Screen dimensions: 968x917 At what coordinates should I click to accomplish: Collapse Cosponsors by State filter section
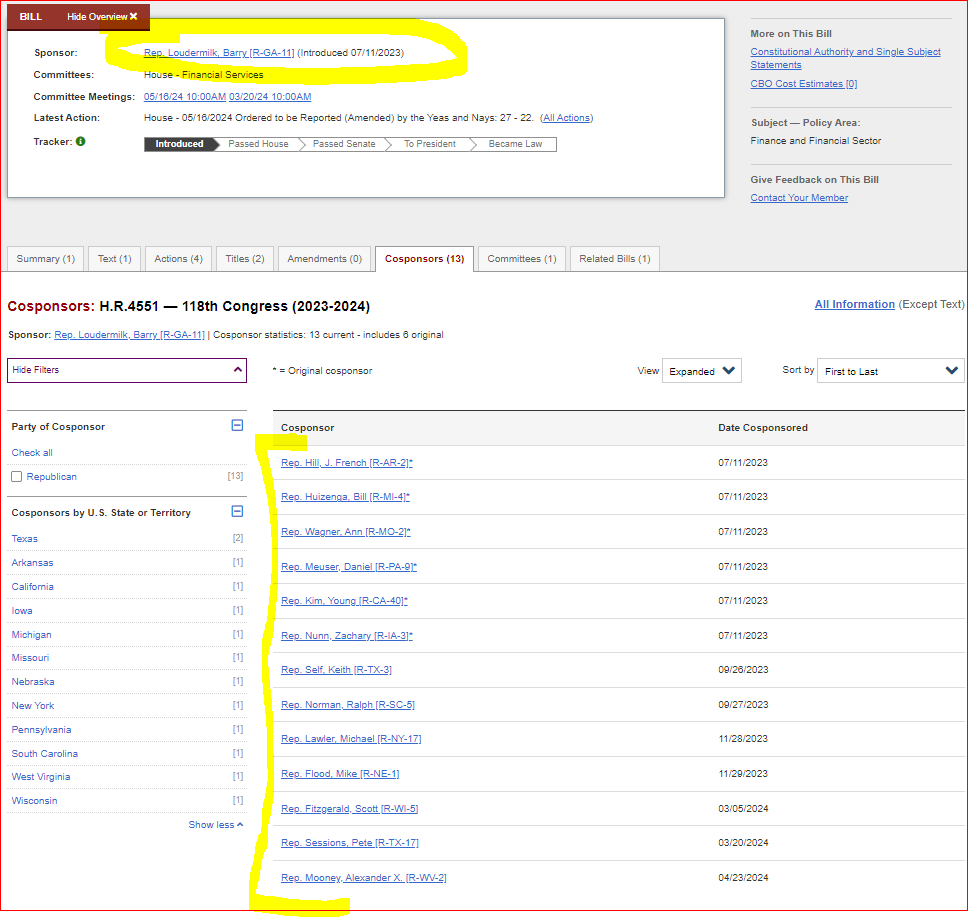pos(237,511)
